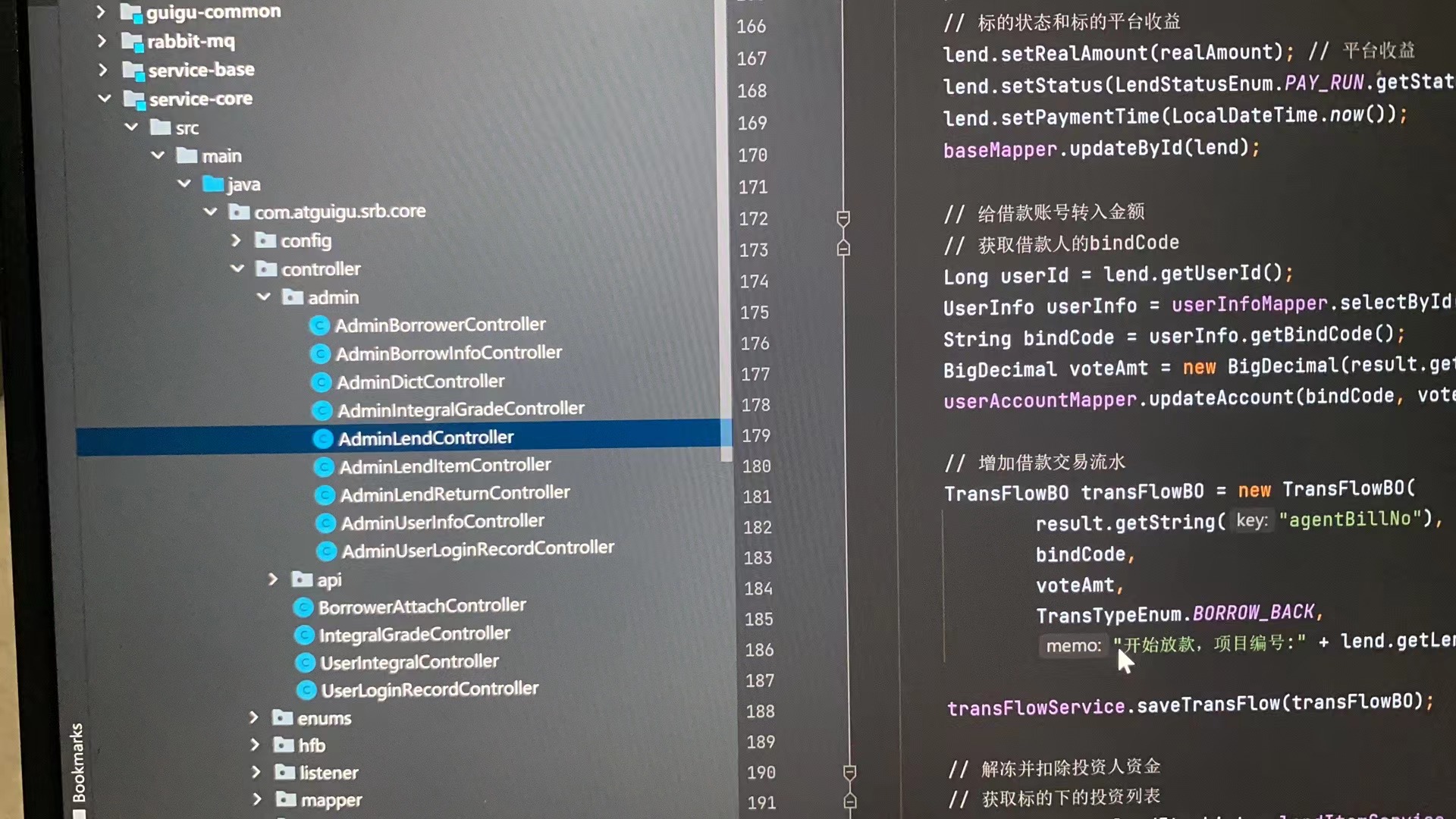
Task: Collapse the controller package
Action: [x=237, y=268]
